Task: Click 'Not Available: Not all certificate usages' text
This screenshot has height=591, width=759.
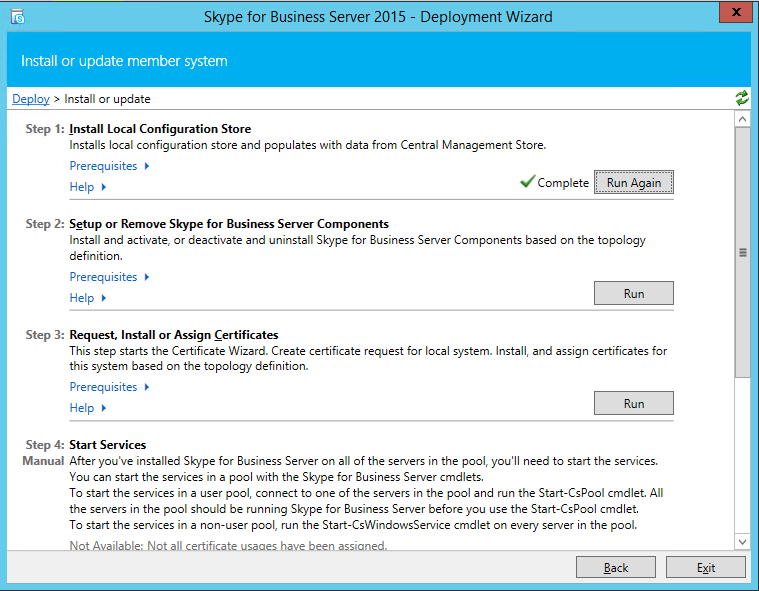Action: click(x=228, y=546)
